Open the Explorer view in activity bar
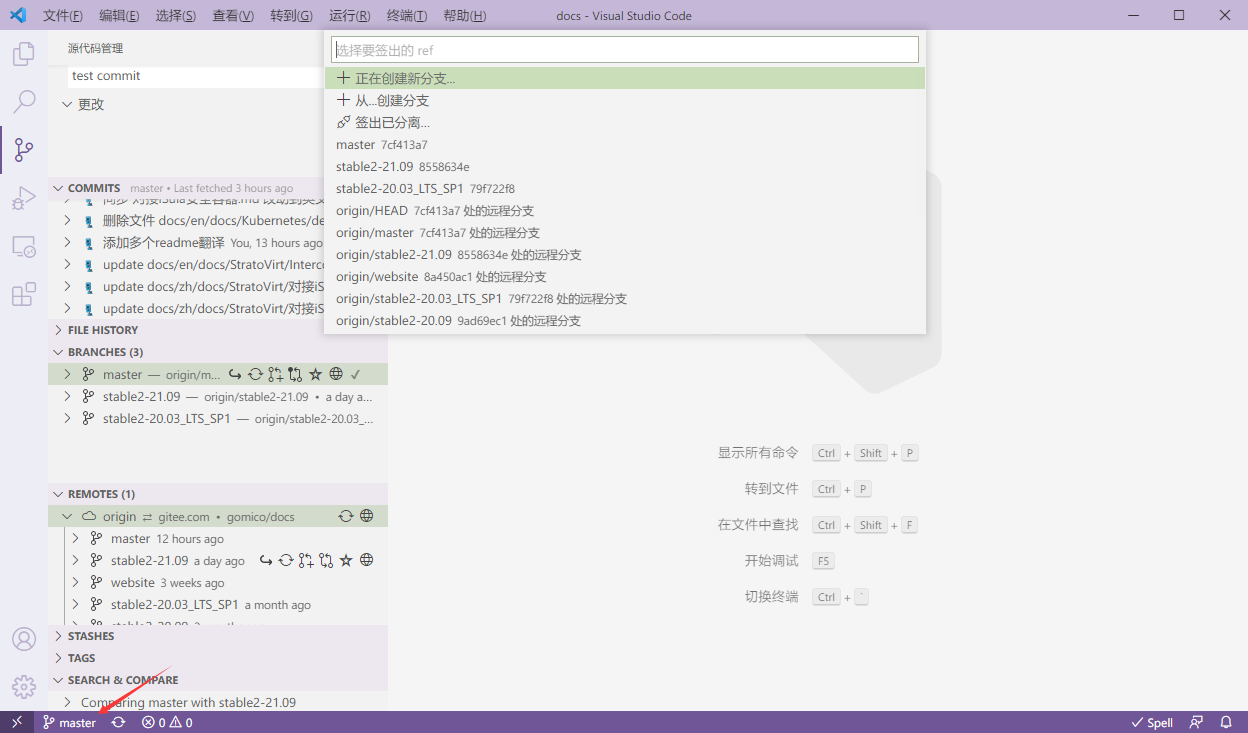 [x=23, y=54]
